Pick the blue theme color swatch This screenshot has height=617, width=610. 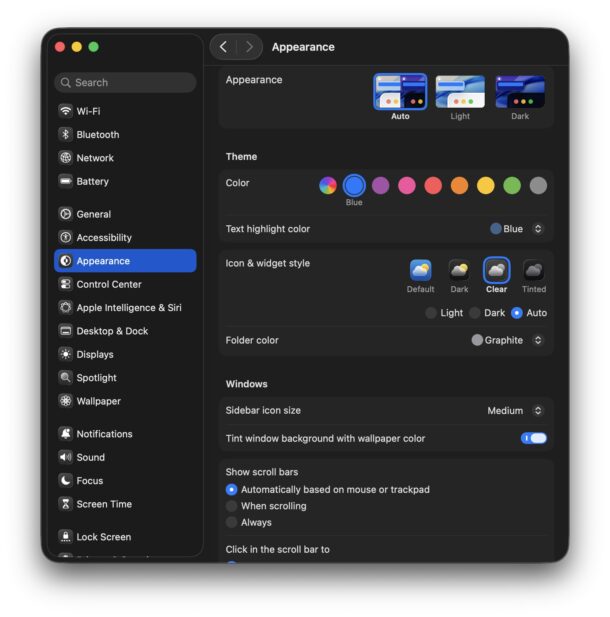(354, 185)
